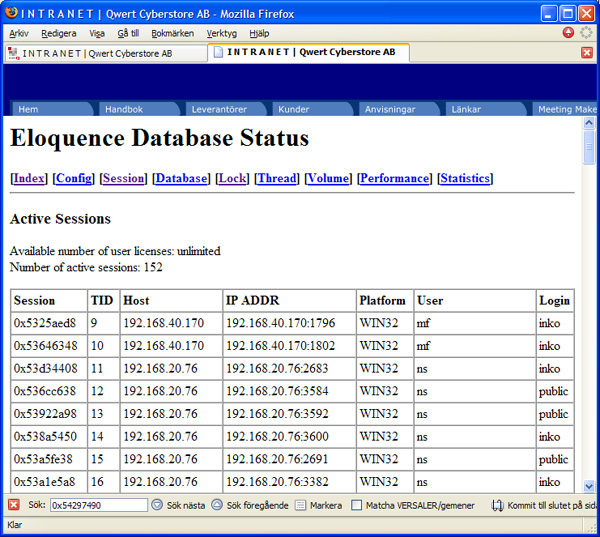Viewport: 600px width, 537px height.
Task: Click the vertical scrollbar thumb
Action: 589,147
